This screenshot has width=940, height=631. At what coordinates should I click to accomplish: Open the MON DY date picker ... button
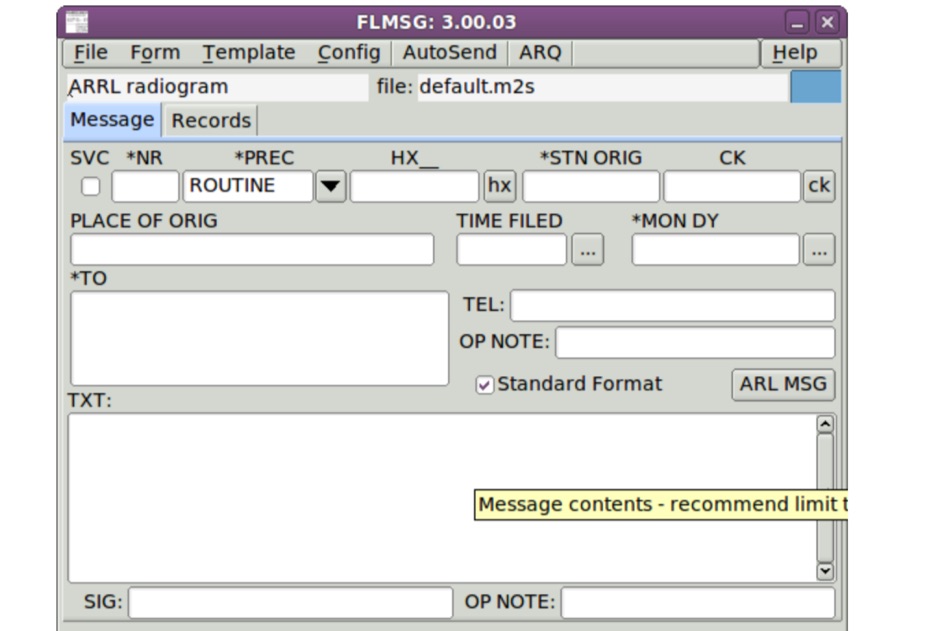[x=818, y=249]
